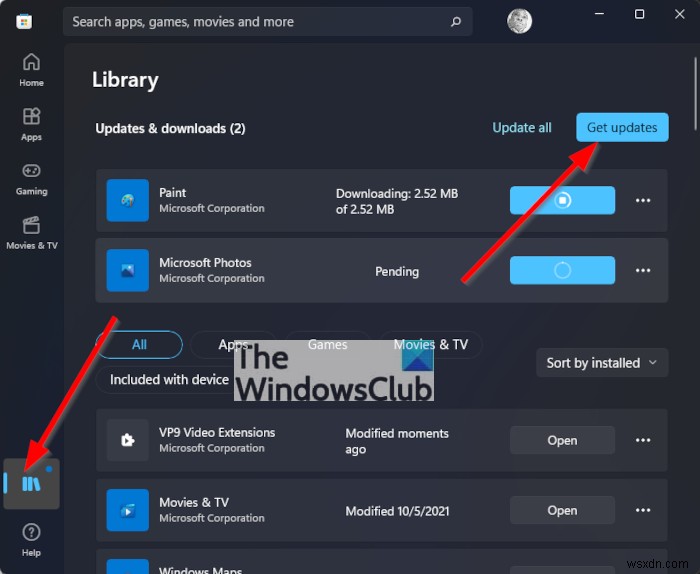Click Update all link
Image resolution: width=700 pixels, height=574 pixels.
(521, 128)
